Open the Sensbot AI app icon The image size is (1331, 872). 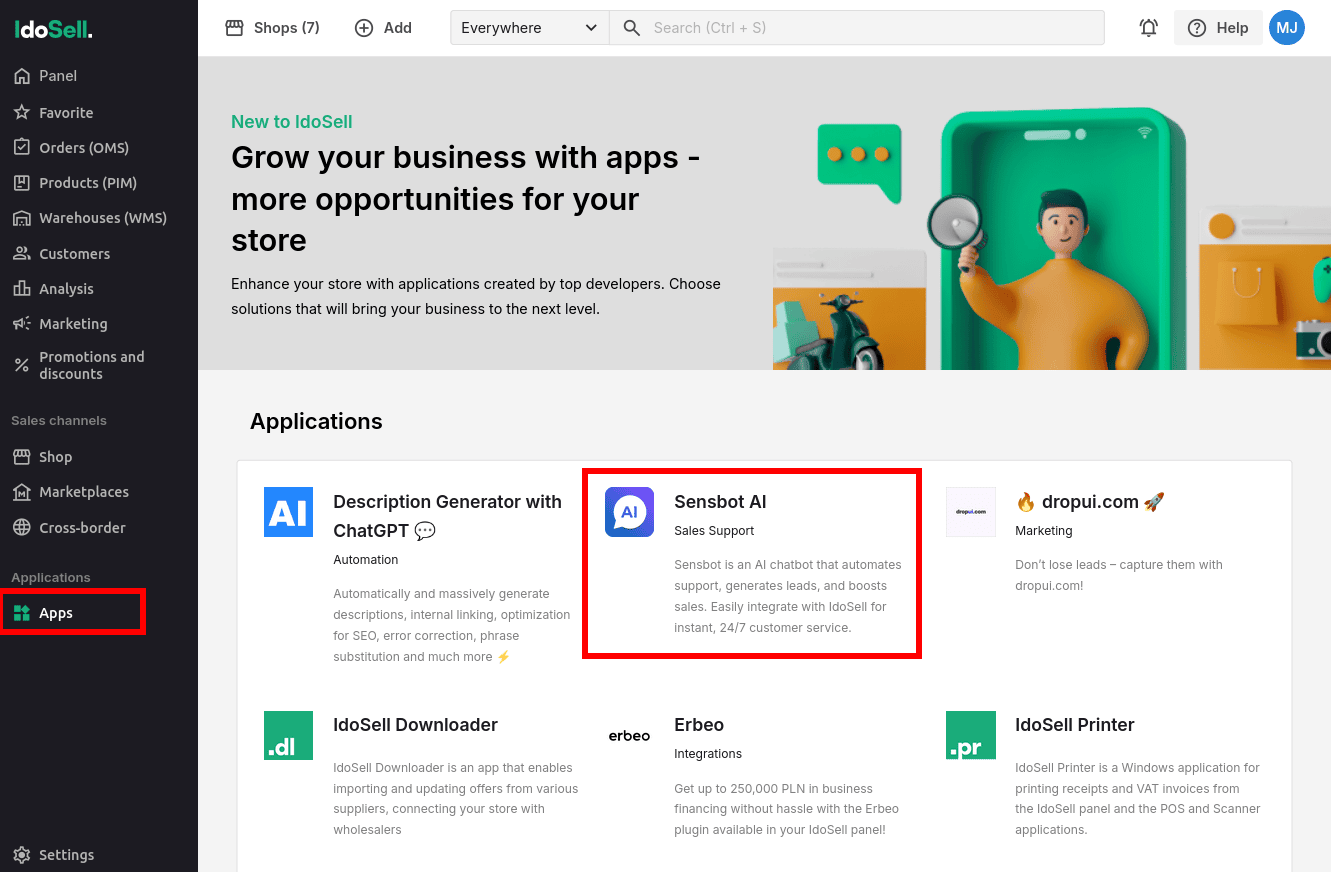[x=629, y=512]
